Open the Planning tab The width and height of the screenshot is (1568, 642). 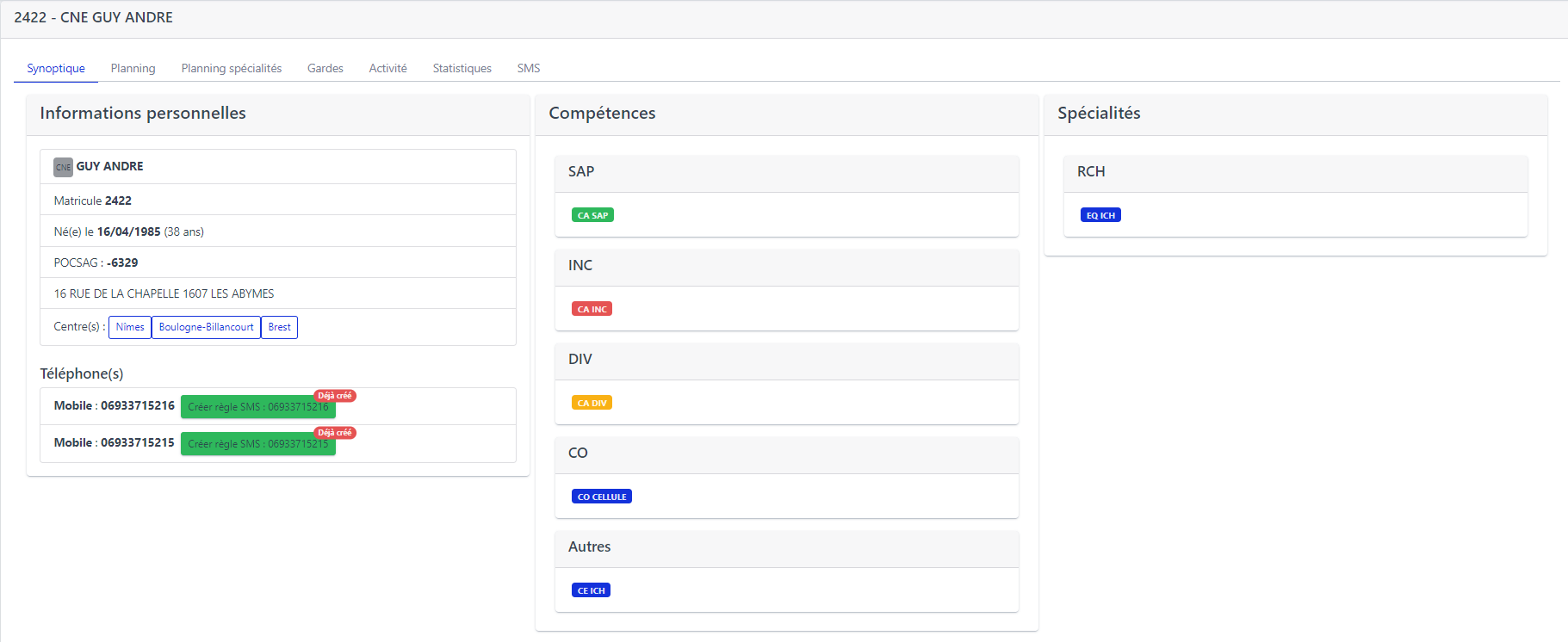tap(133, 68)
